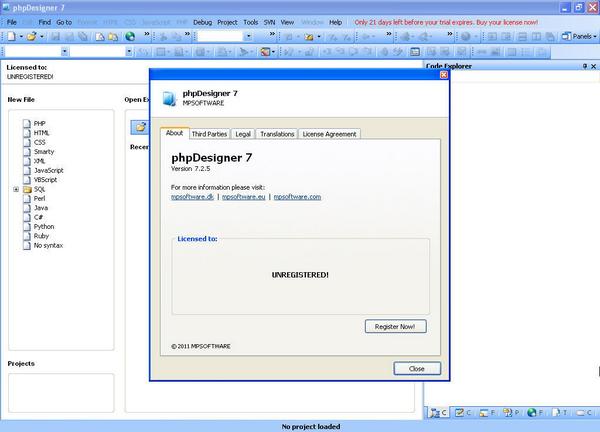The image size is (600, 432).
Task: Switch to the Translations tab
Action: coord(277,134)
